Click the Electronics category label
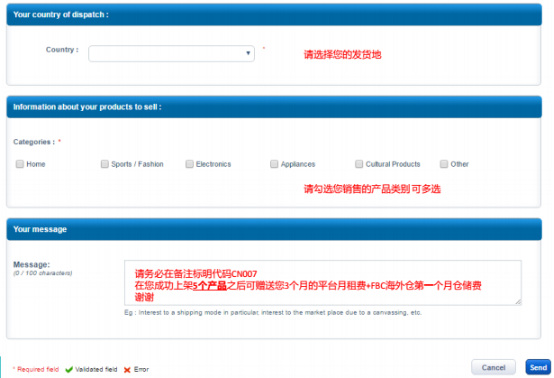554x378 pixels. coord(213,164)
